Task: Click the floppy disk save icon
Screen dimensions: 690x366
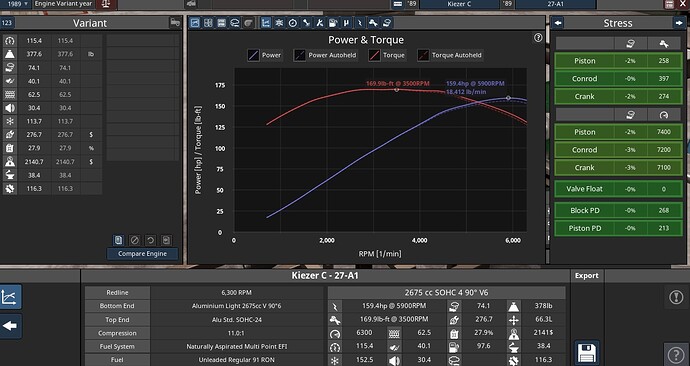Action: point(587,353)
